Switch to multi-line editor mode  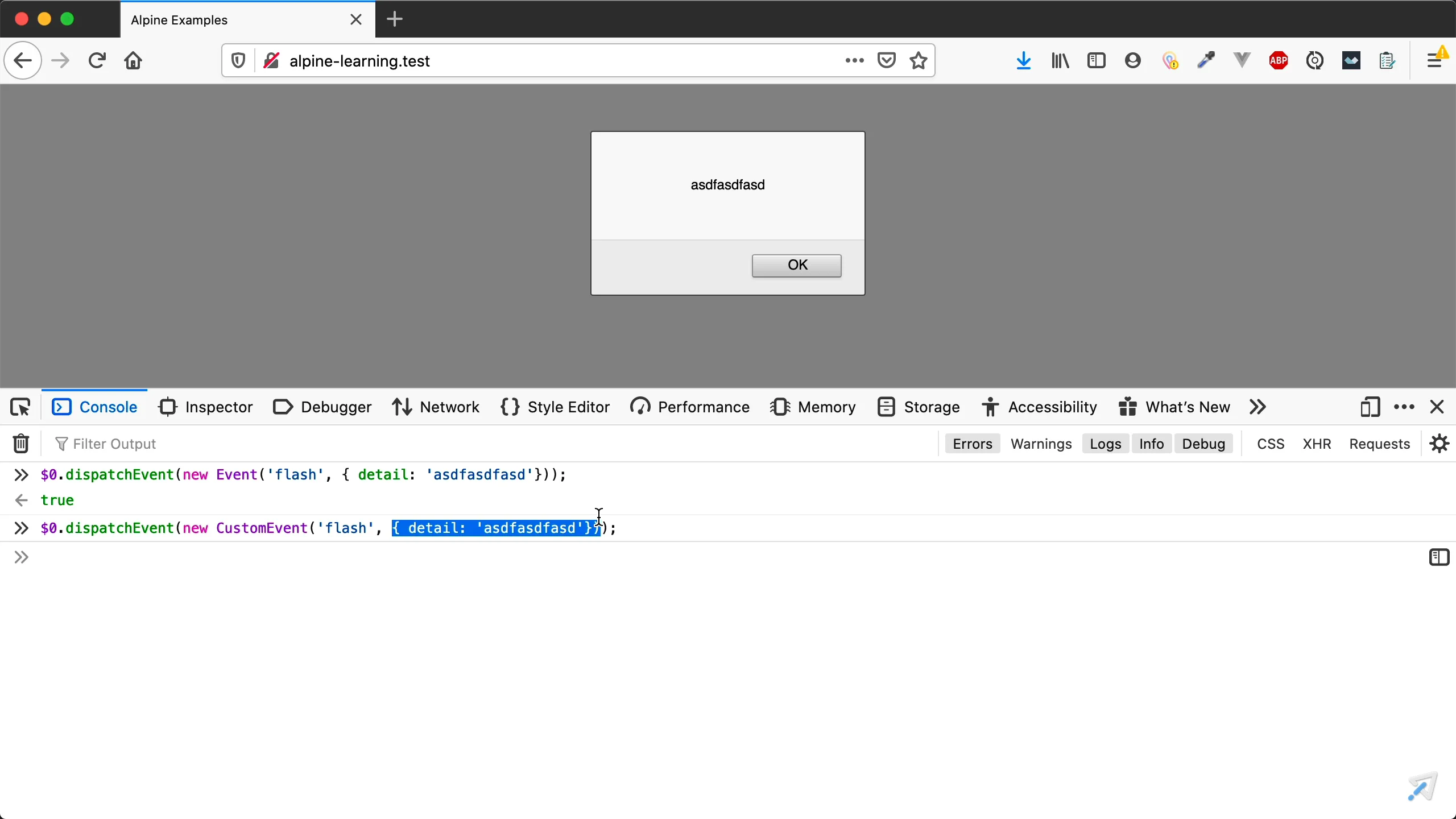coord(1440,557)
